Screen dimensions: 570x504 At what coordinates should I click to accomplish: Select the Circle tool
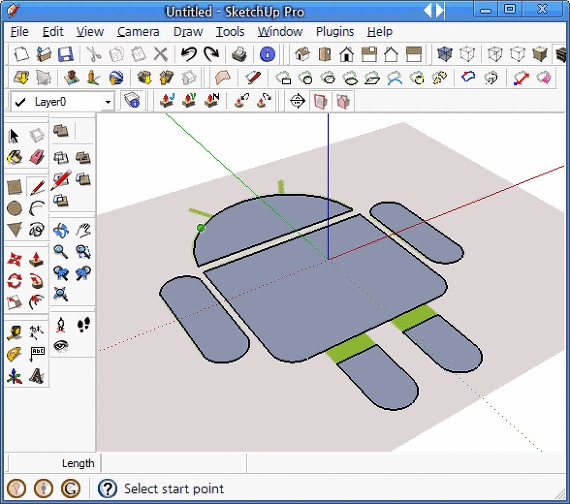15,208
